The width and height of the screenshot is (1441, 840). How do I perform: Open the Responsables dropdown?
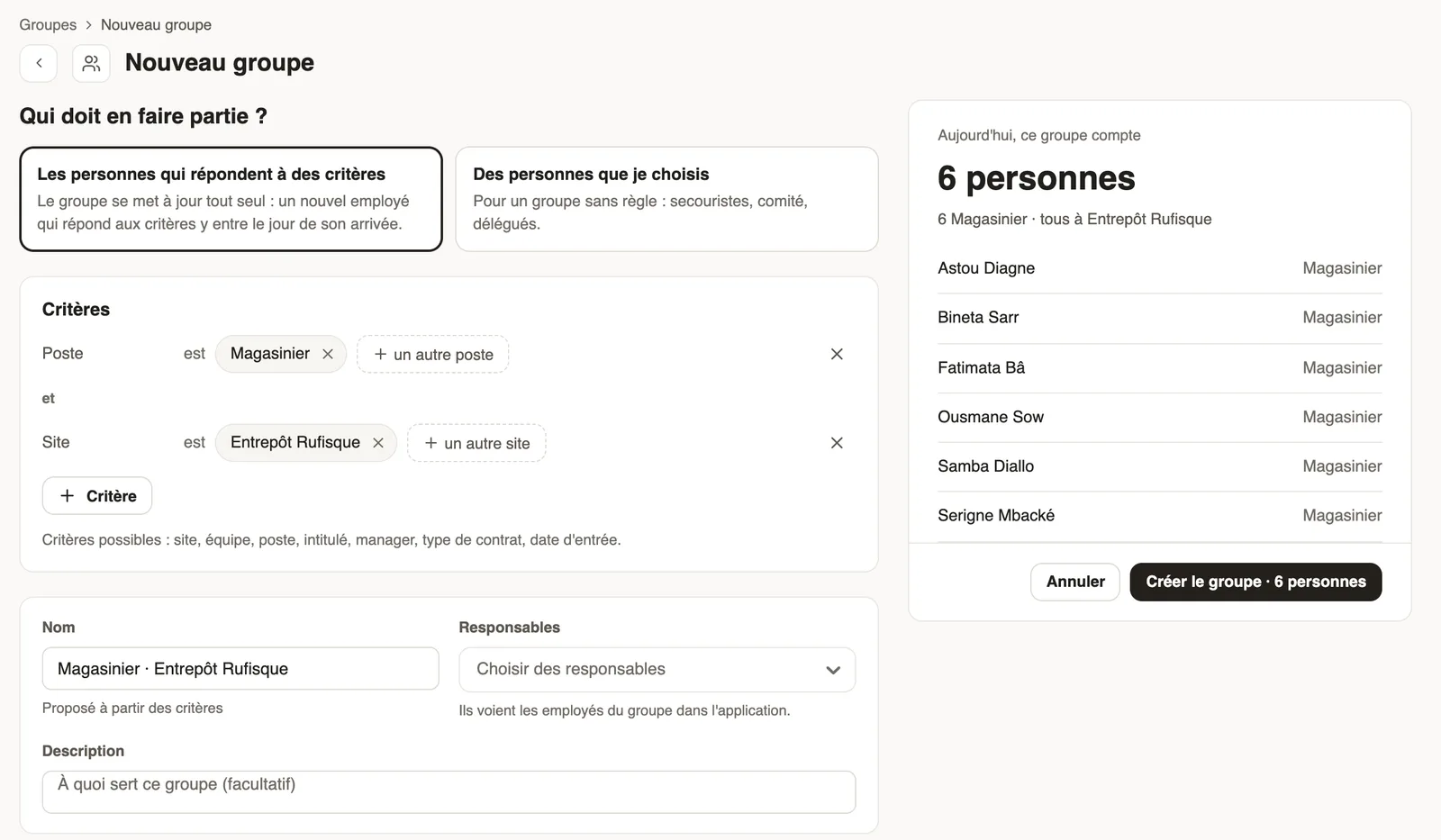pyautogui.click(x=657, y=670)
